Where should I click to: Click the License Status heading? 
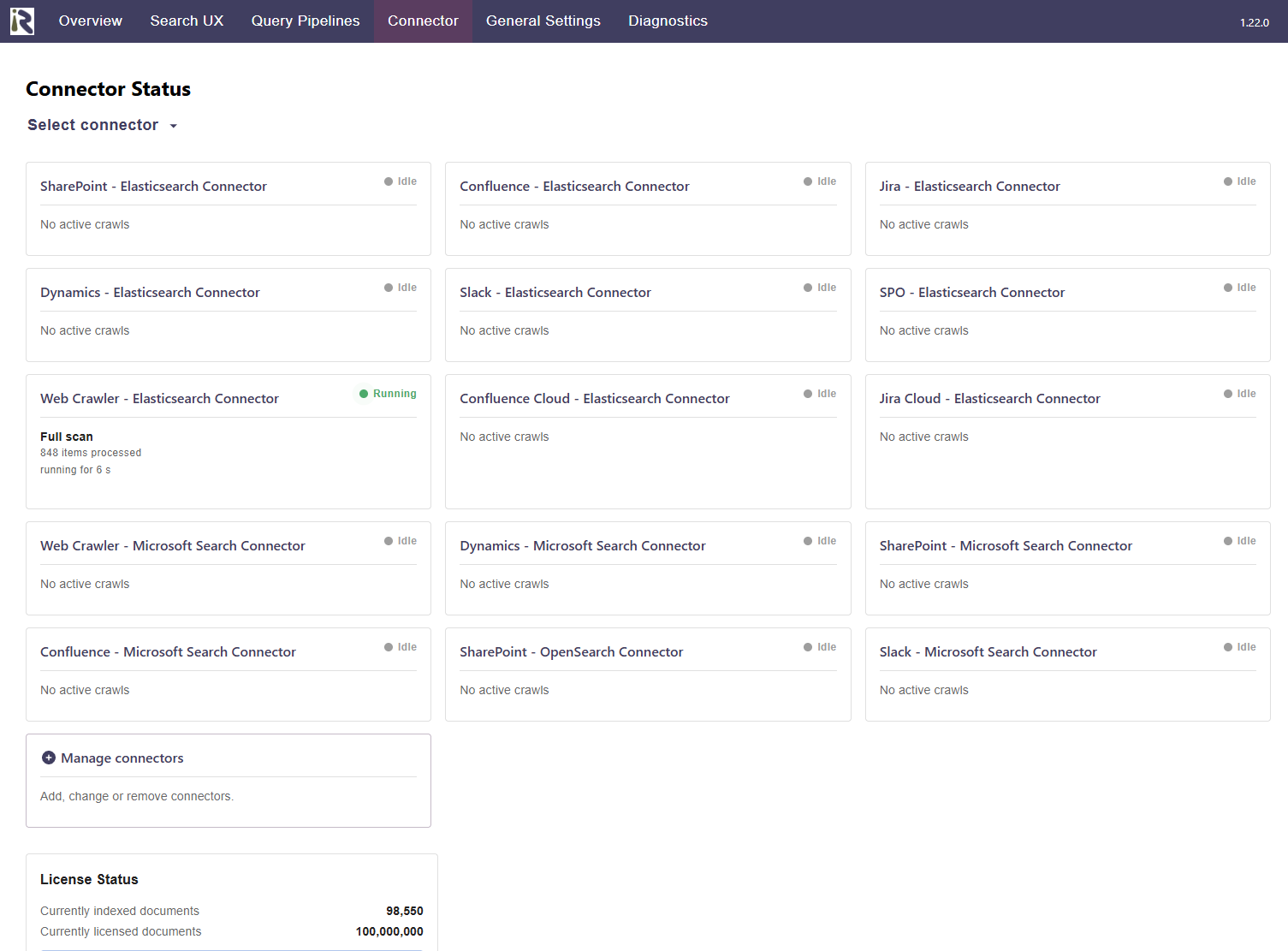pos(89,879)
